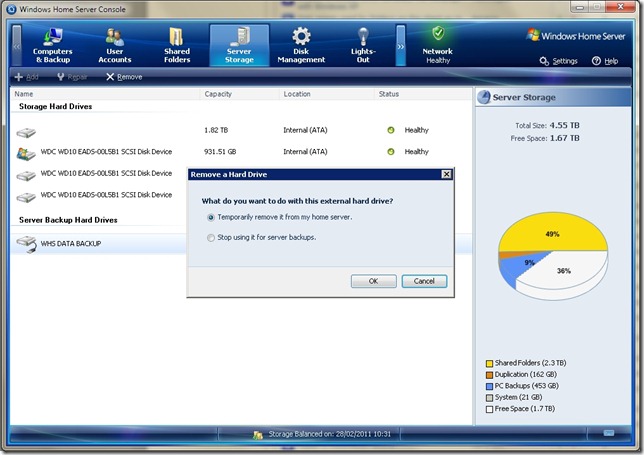Open Settings from top right
The image size is (644, 455).
tap(558, 61)
